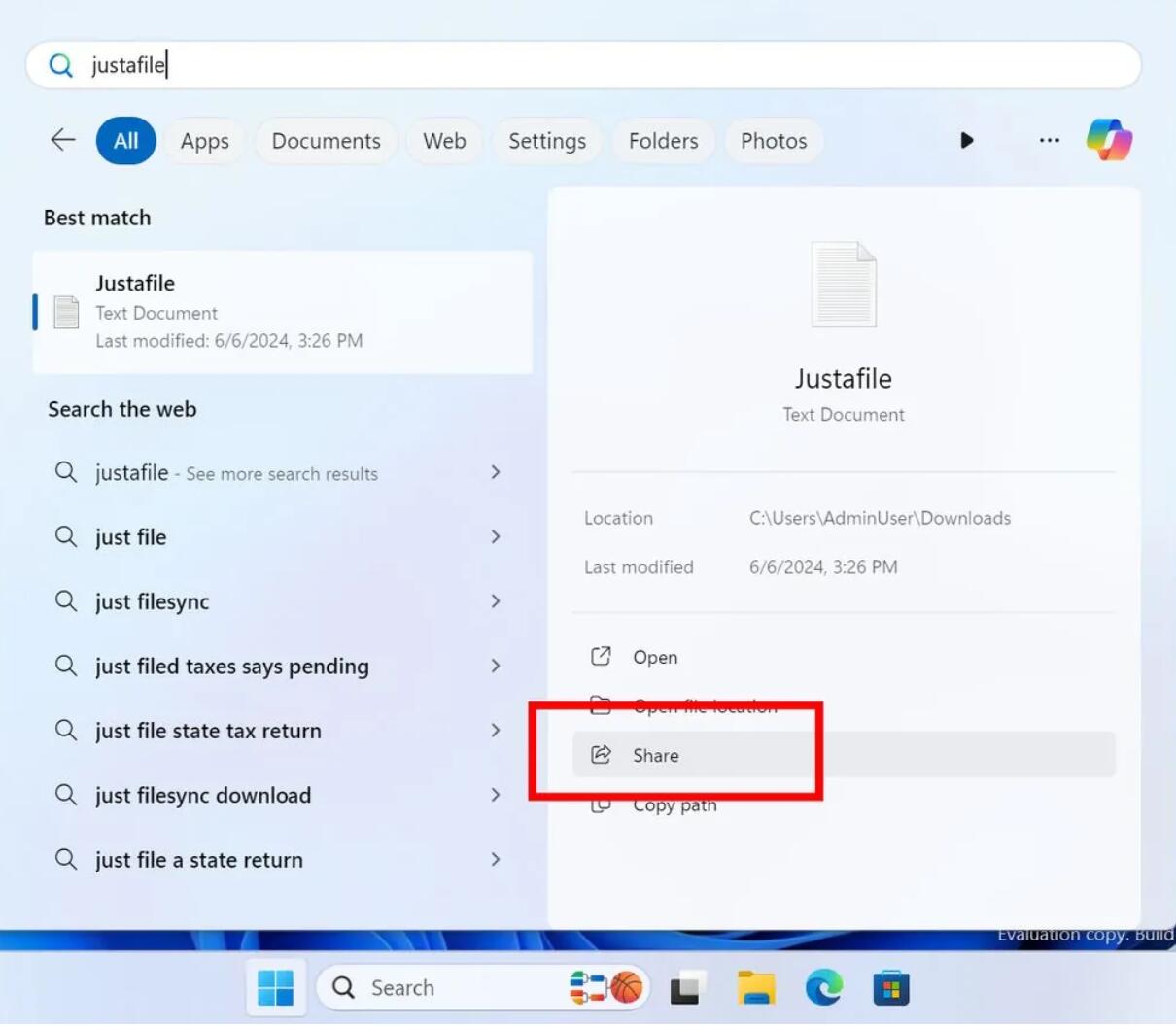Click the highlighted Share button
1176x1026 pixels.
coord(656,755)
